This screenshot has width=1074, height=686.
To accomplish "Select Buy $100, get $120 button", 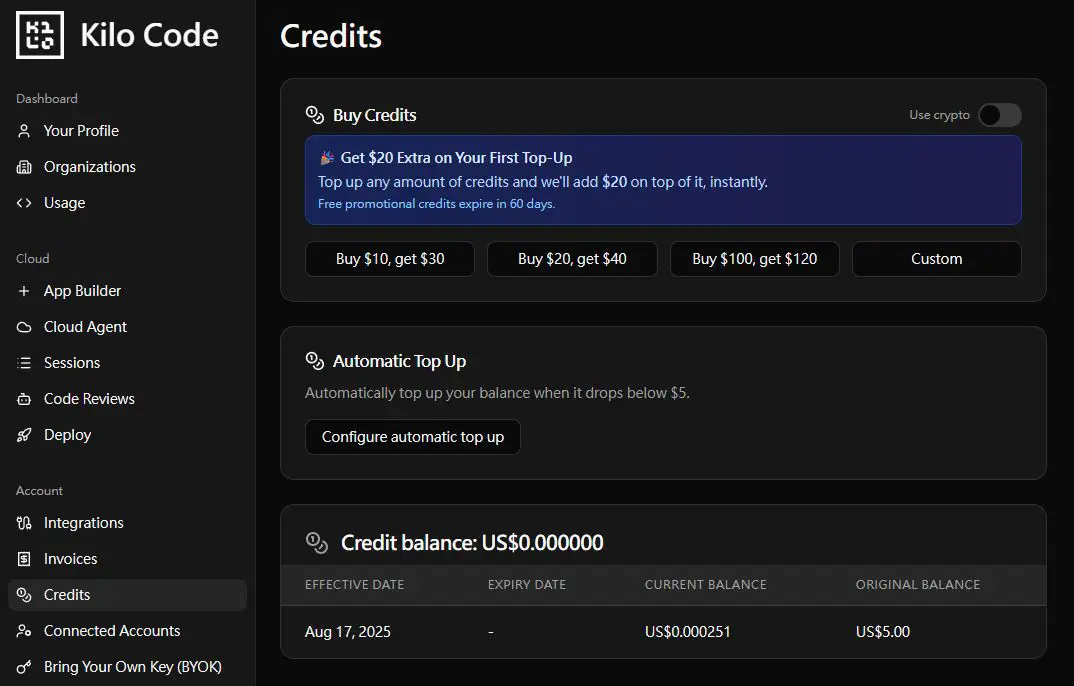I will click(754, 259).
